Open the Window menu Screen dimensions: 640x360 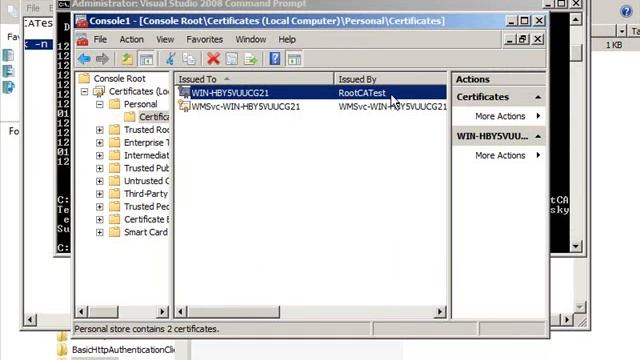click(x=251, y=40)
